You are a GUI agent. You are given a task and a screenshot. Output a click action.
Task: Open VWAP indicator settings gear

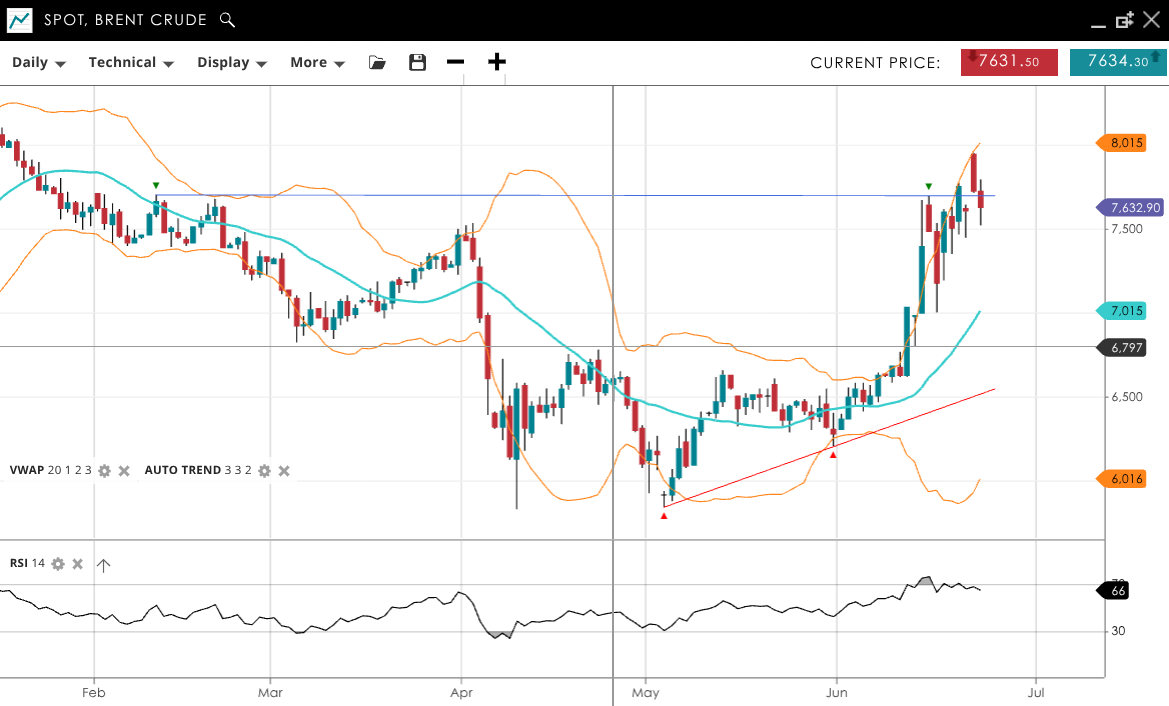pos(104,470)
